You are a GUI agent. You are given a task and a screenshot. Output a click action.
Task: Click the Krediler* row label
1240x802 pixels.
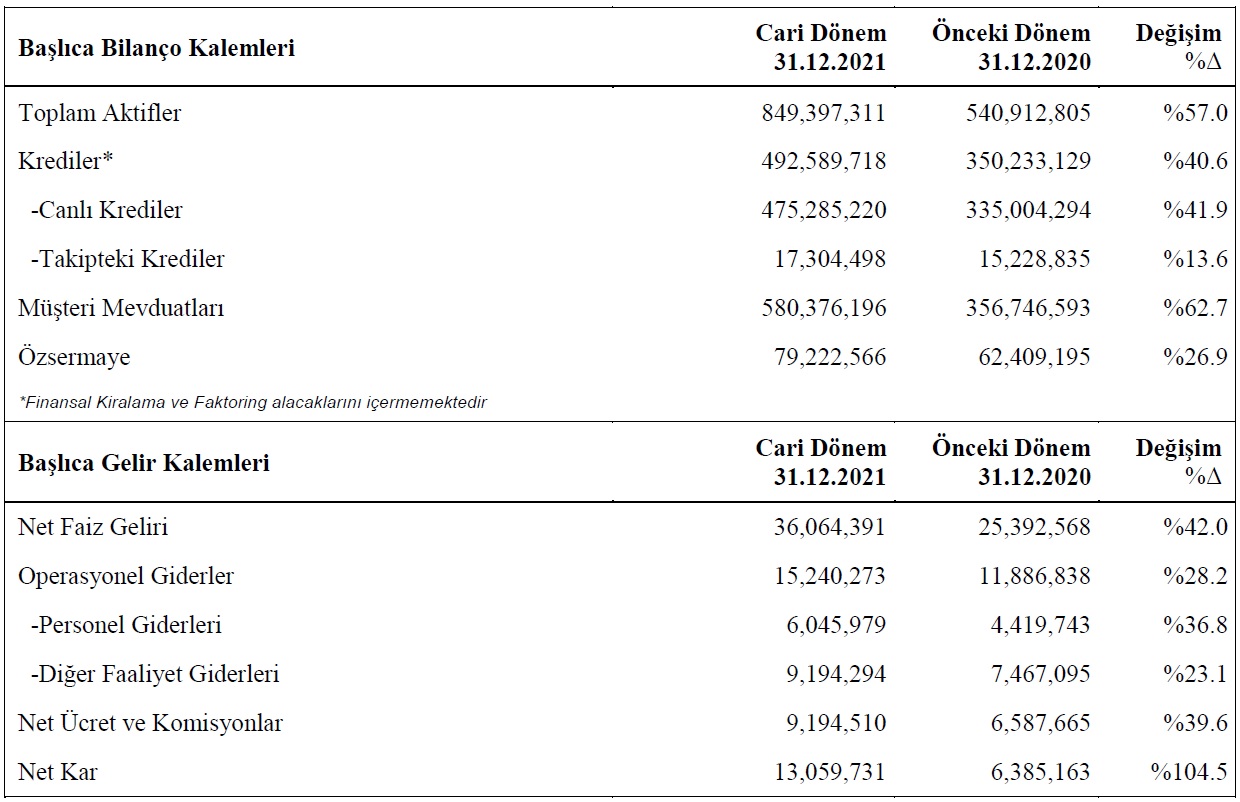tap(67, 161)
